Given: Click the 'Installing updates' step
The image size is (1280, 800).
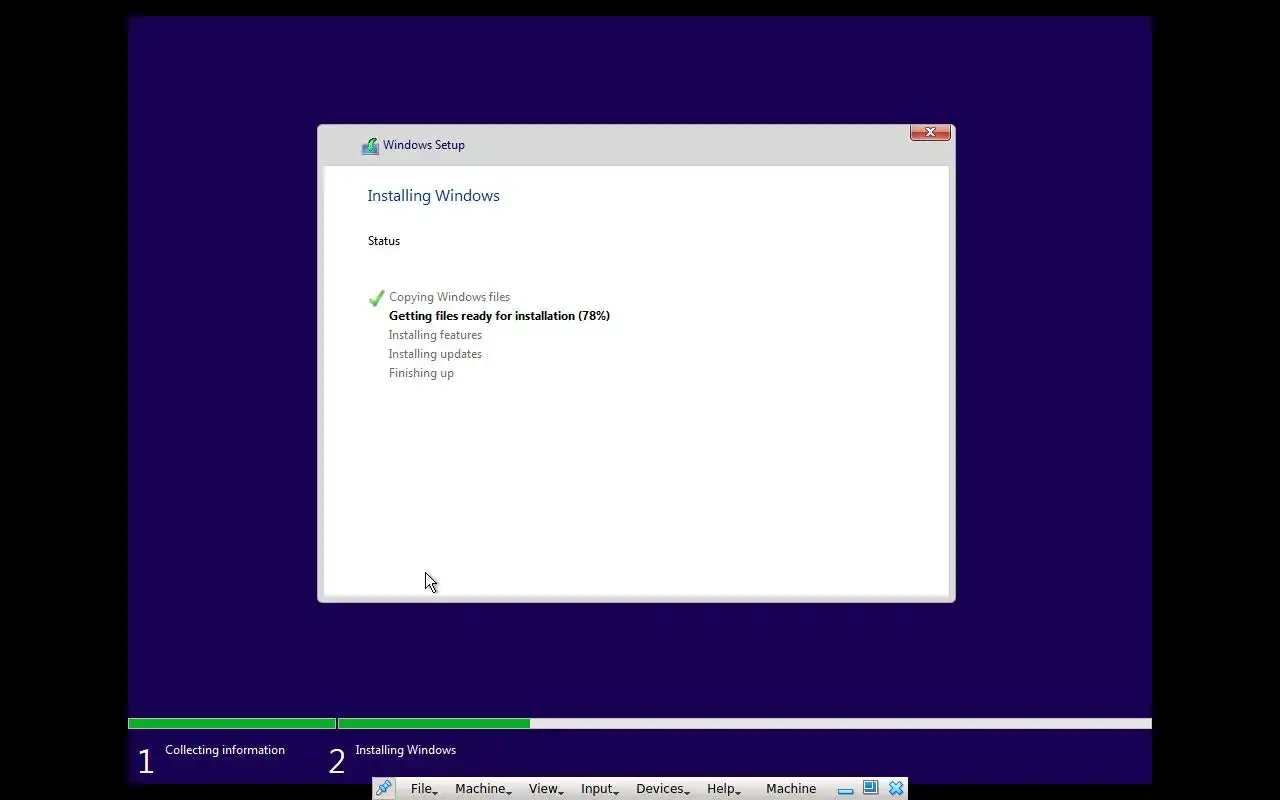Looking at the screenshot, I should click(435, 354).
